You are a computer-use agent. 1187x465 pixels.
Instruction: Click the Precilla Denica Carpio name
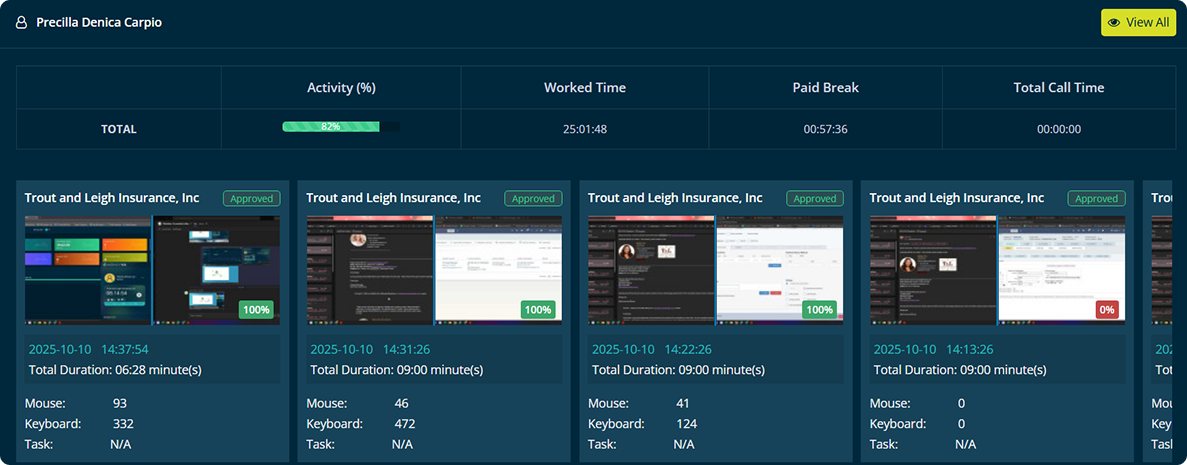click(99, 23)
